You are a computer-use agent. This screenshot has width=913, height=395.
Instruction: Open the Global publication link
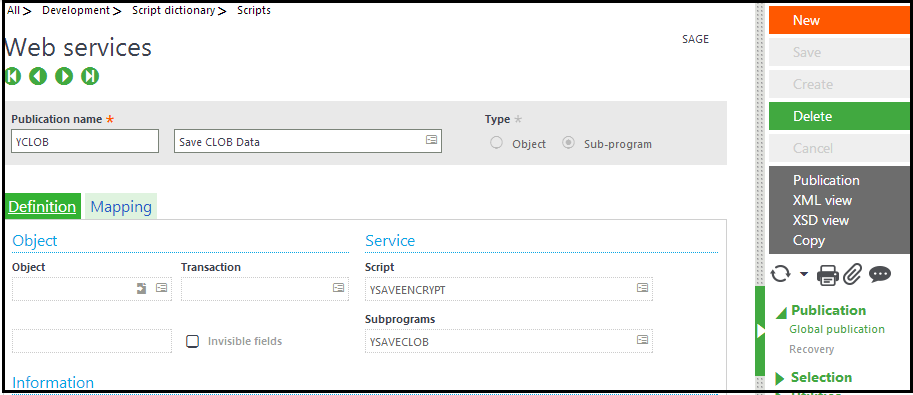(837, 329)
